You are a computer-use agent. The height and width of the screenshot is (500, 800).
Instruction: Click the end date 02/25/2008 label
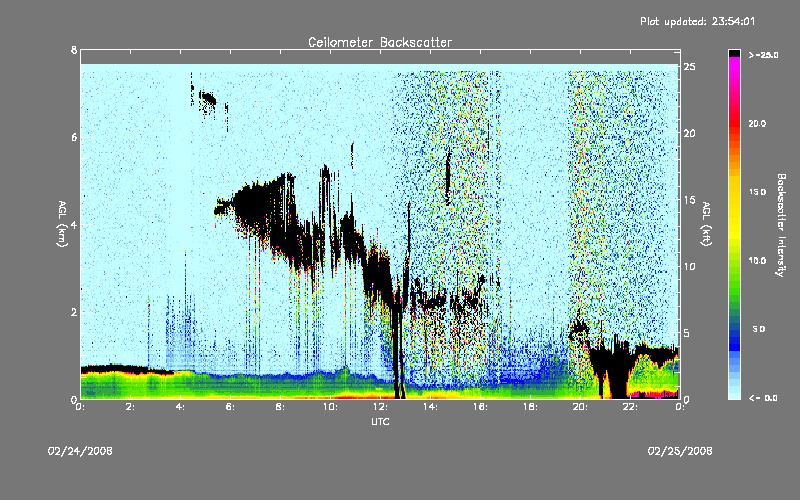point(680,451)
